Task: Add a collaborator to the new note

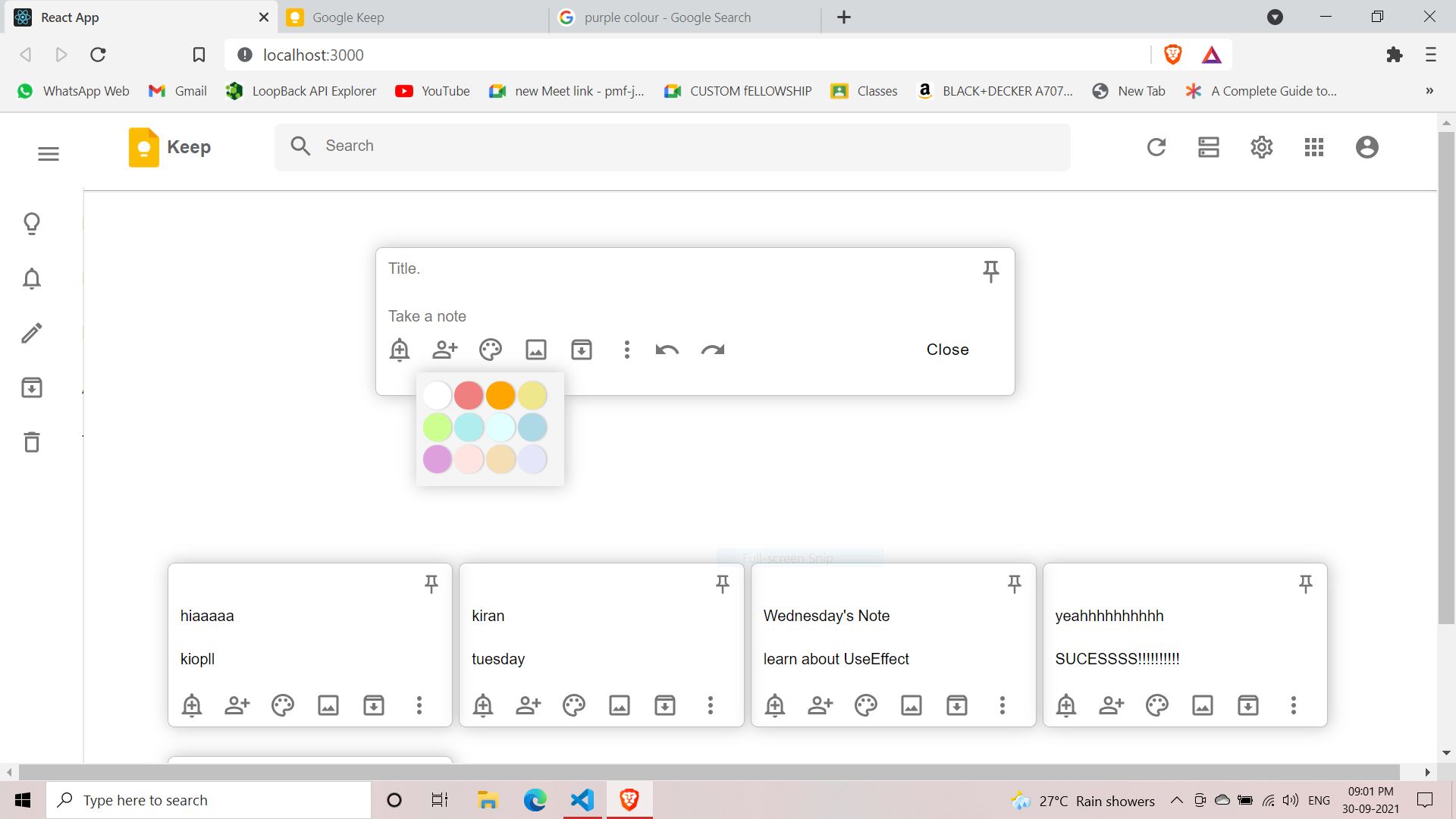Action: click(x=444, y=350)
